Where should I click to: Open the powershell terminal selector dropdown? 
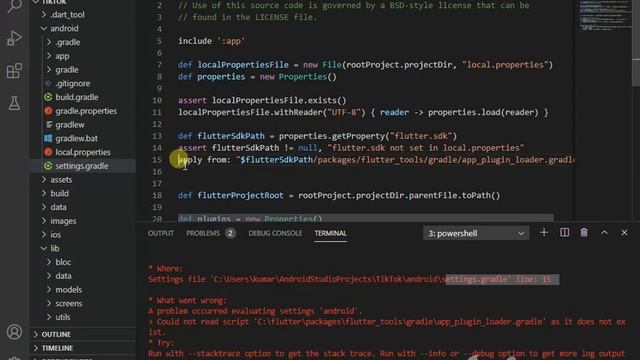point(476,233)
